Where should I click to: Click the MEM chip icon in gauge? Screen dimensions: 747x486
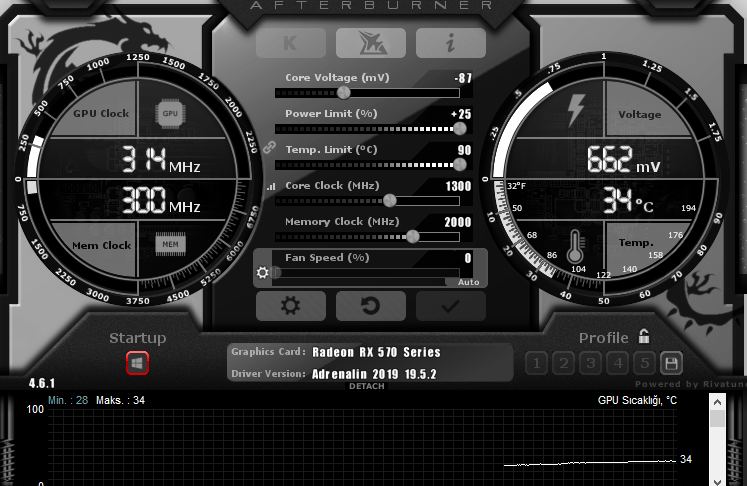170,244
